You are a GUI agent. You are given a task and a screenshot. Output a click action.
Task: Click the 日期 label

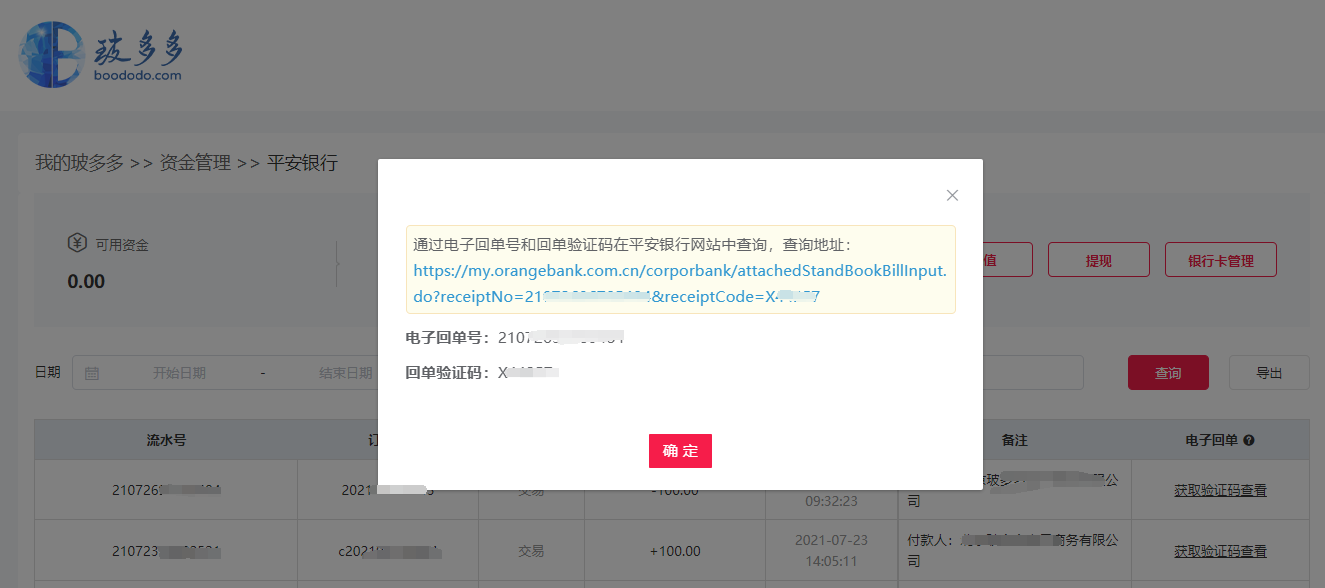pos(47,372)
